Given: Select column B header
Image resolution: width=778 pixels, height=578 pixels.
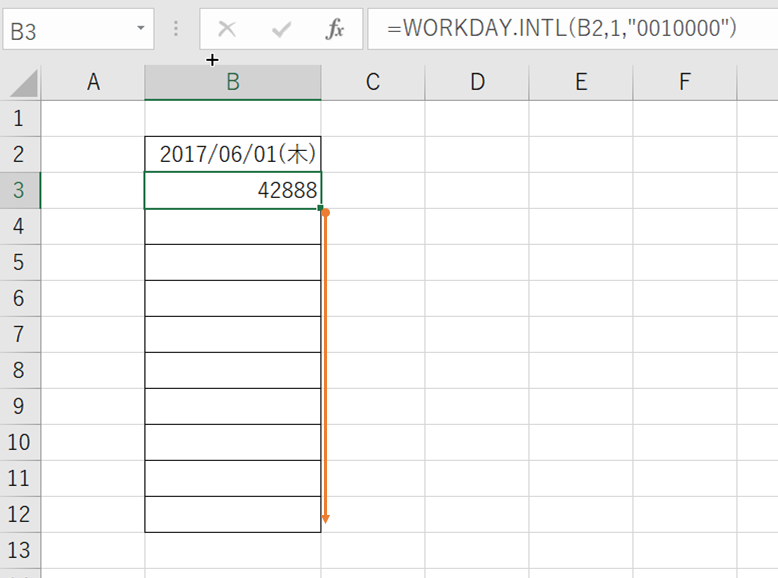Looking at the screenshot, I should [x=233, y=82].
